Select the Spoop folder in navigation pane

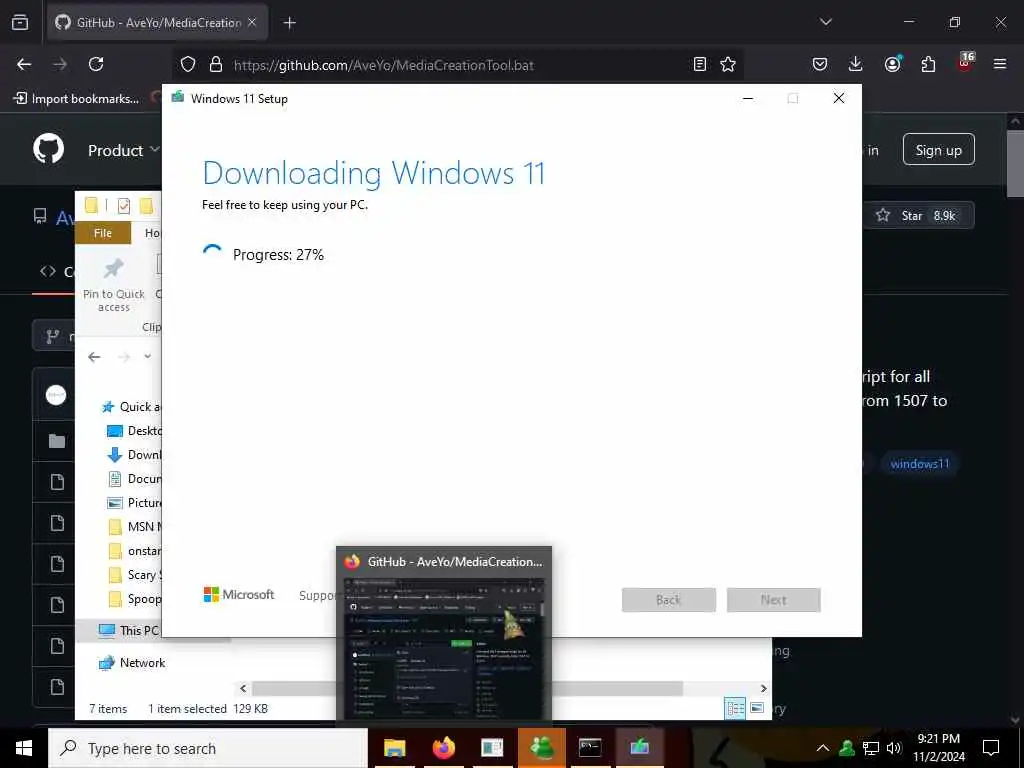(x=135, y=599)
